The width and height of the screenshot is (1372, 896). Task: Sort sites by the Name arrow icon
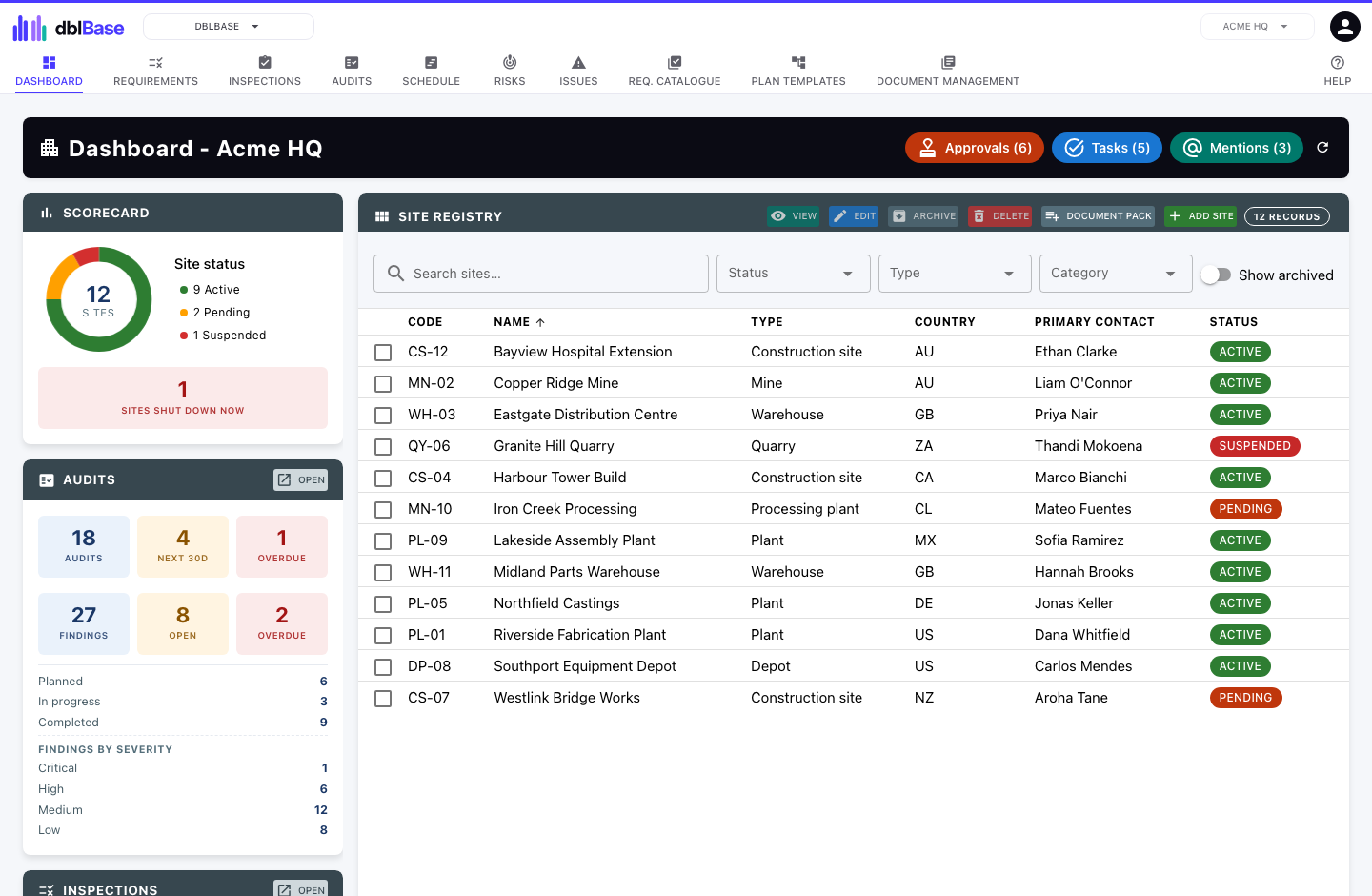(x=540, y=322)
